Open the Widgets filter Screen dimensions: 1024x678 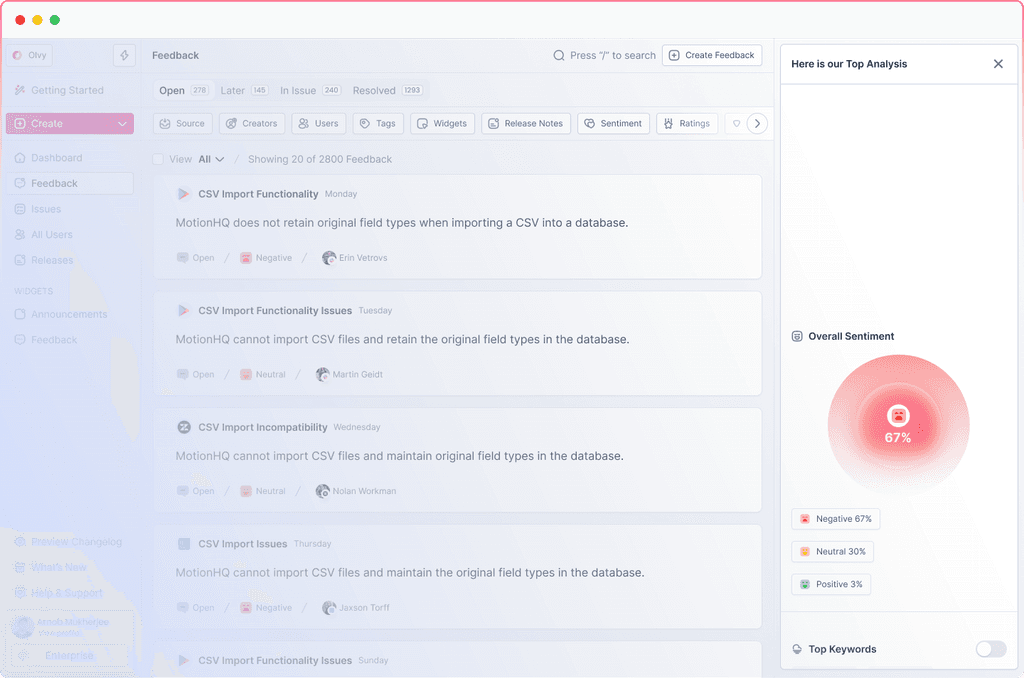click(443, 123)
